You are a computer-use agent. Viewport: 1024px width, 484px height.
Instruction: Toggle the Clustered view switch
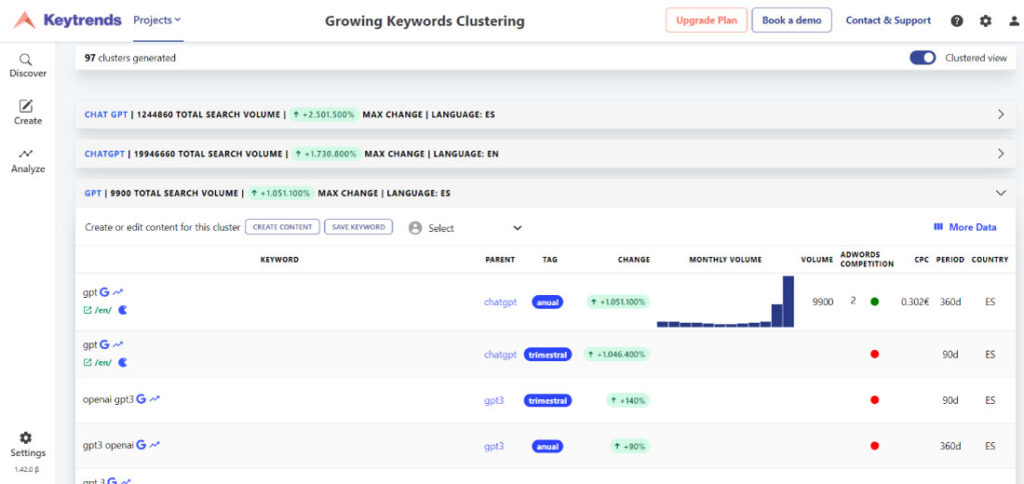923,58
